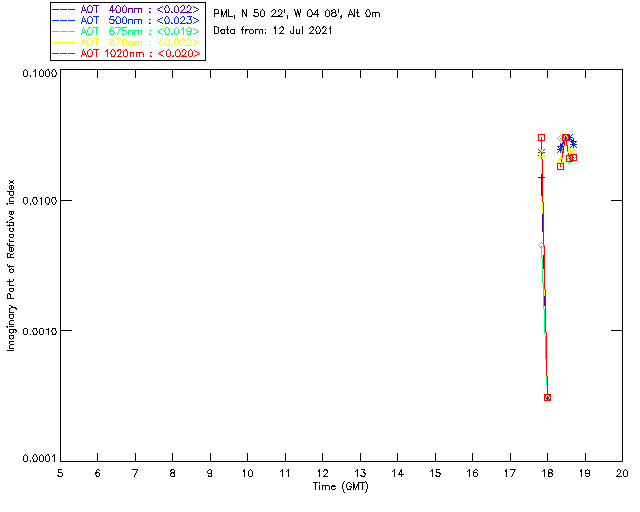640x512 pixels.
Task: Click the AOT 500nm legend entry
Action: click(126, 20)
